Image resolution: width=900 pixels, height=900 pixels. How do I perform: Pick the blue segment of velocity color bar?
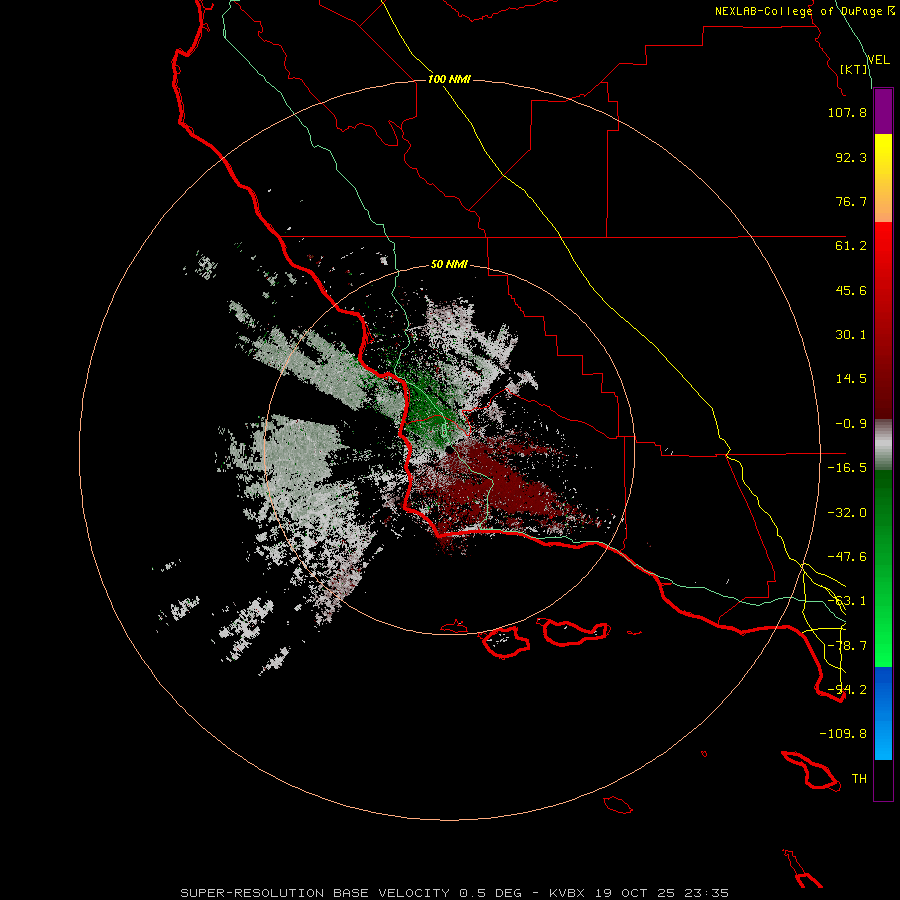(x=883, y=713)
